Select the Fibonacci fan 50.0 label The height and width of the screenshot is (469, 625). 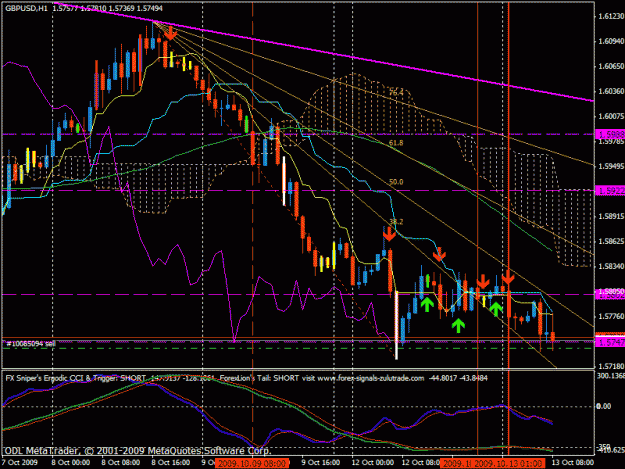click(396, 182)
